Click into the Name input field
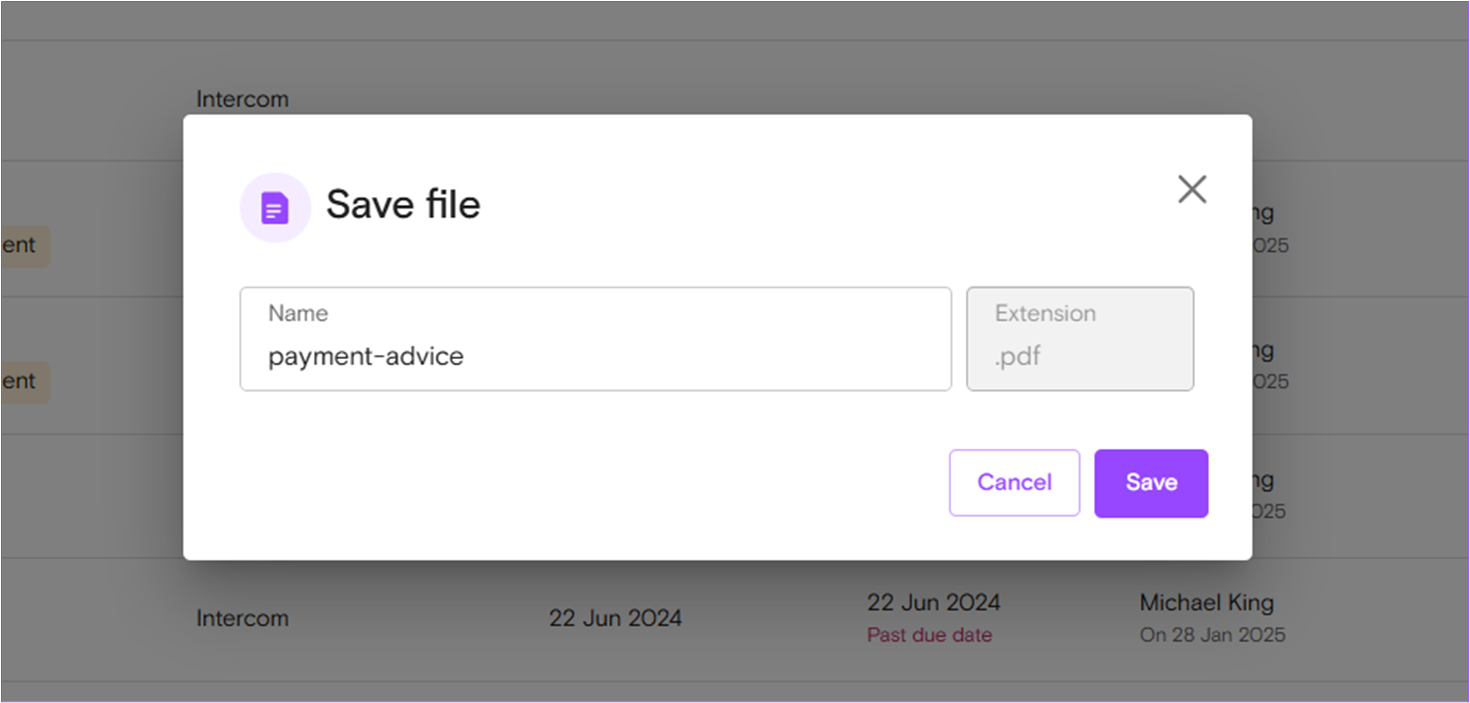 (595, 339)
